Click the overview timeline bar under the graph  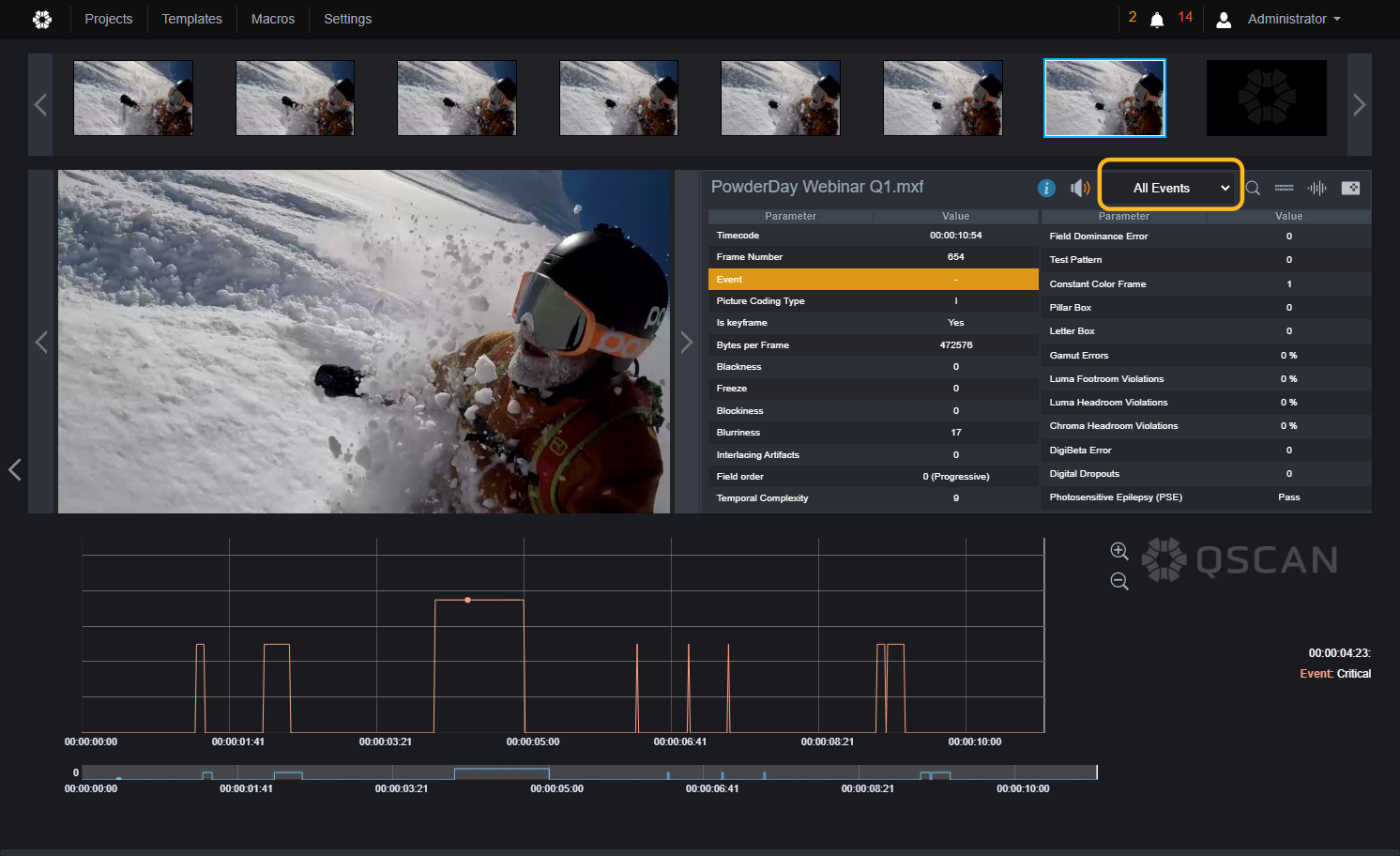point(589,772)
